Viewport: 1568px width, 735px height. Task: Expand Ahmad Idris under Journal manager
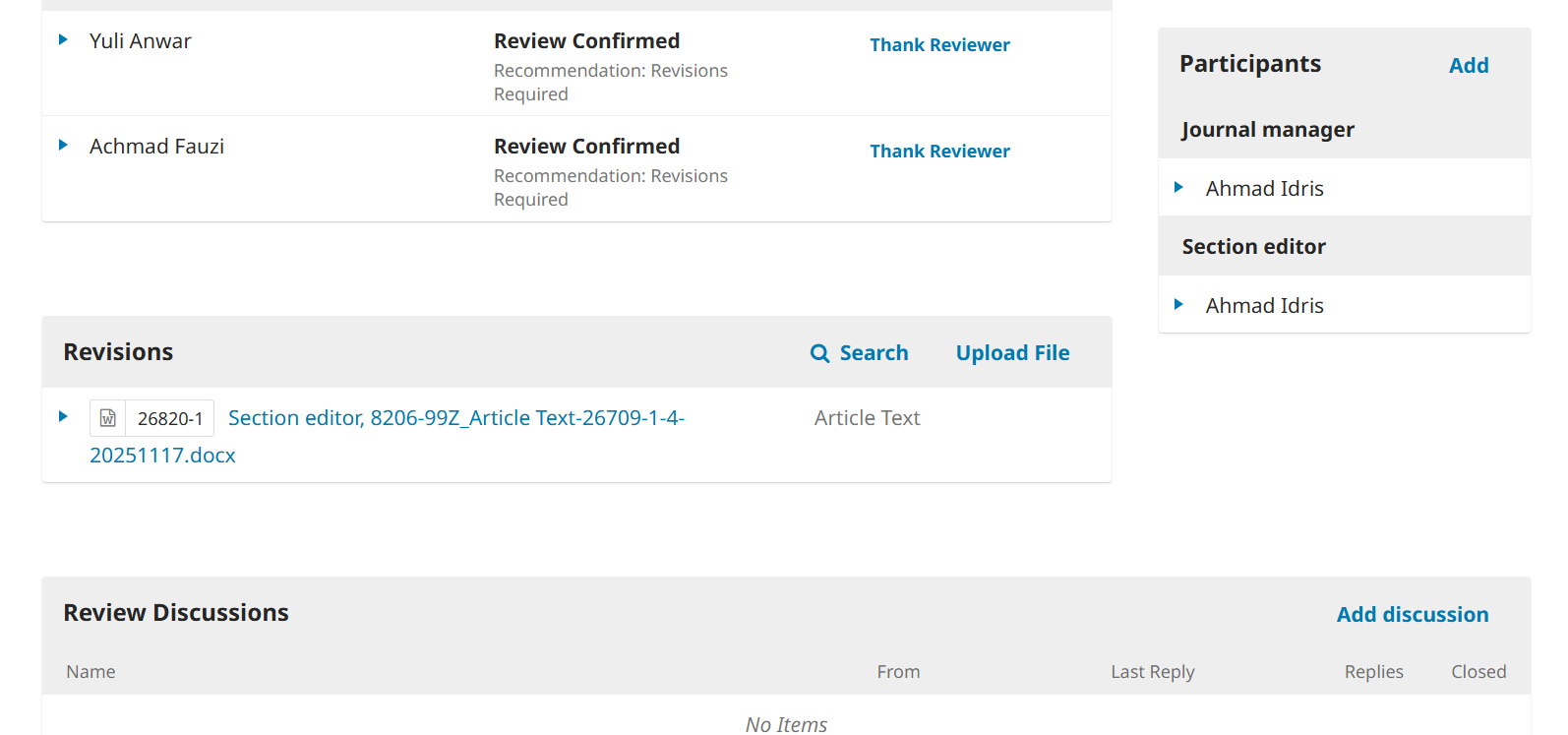click(x=1178, y=188)
